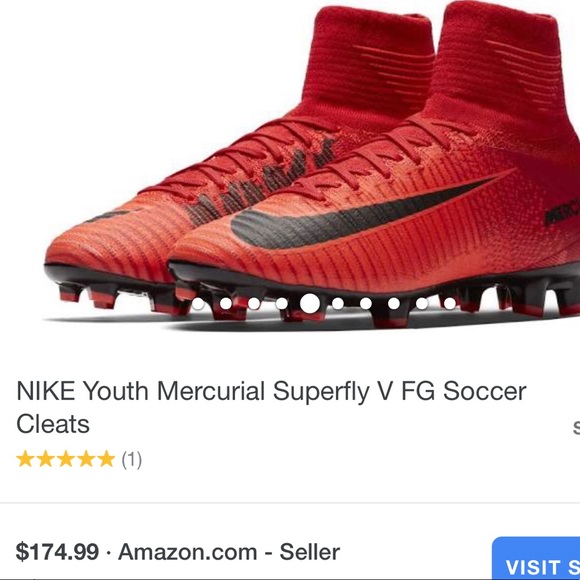580x580 pixels.
Task: Click the first gold star
Action: [x=26, y=459]
